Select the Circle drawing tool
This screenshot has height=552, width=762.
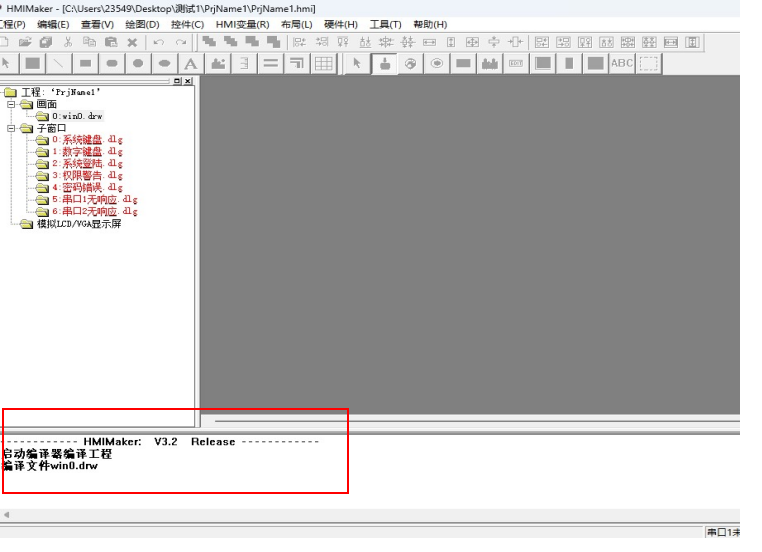click(138, 63)
